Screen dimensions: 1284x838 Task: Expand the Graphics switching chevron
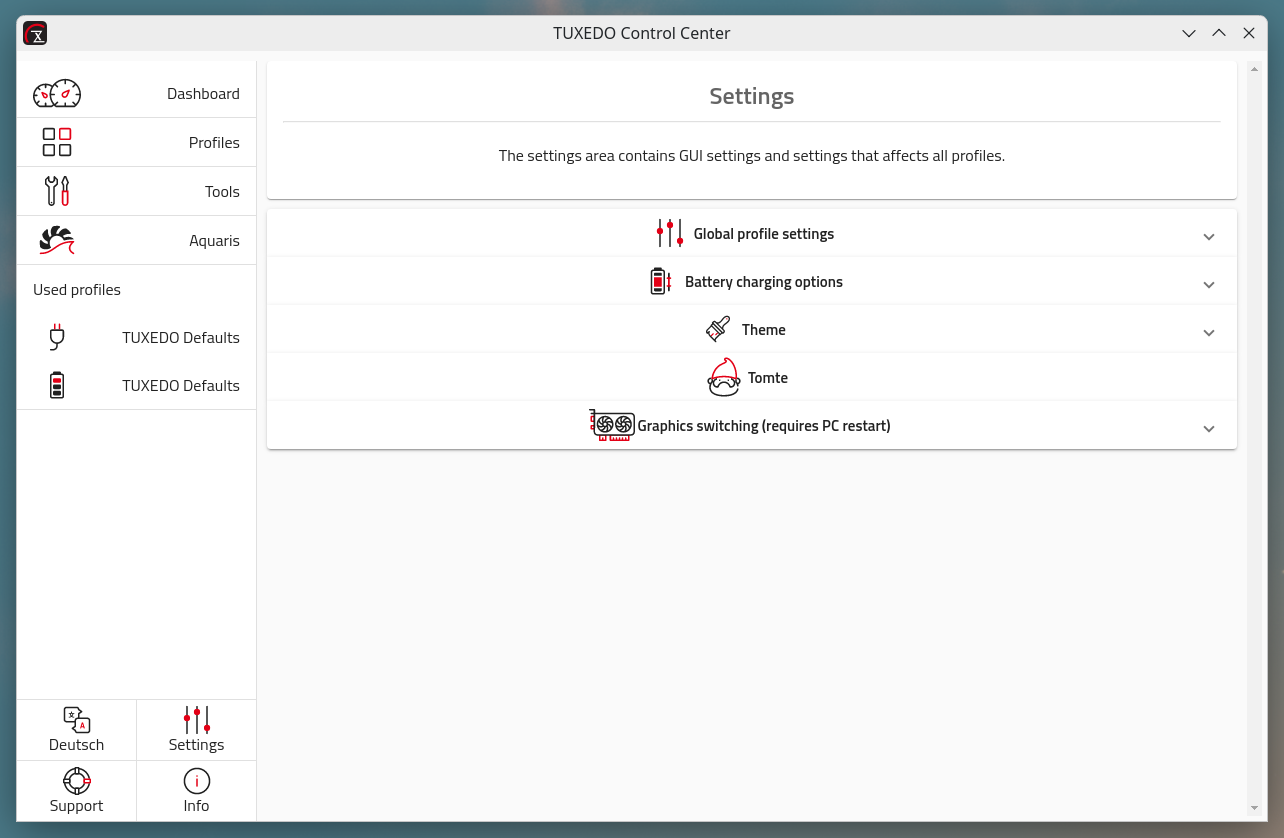click(1208, 429)
